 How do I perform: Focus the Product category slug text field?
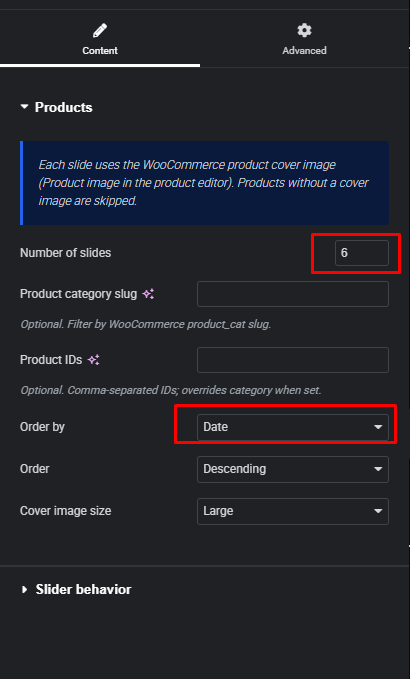[x=293, y=294]
